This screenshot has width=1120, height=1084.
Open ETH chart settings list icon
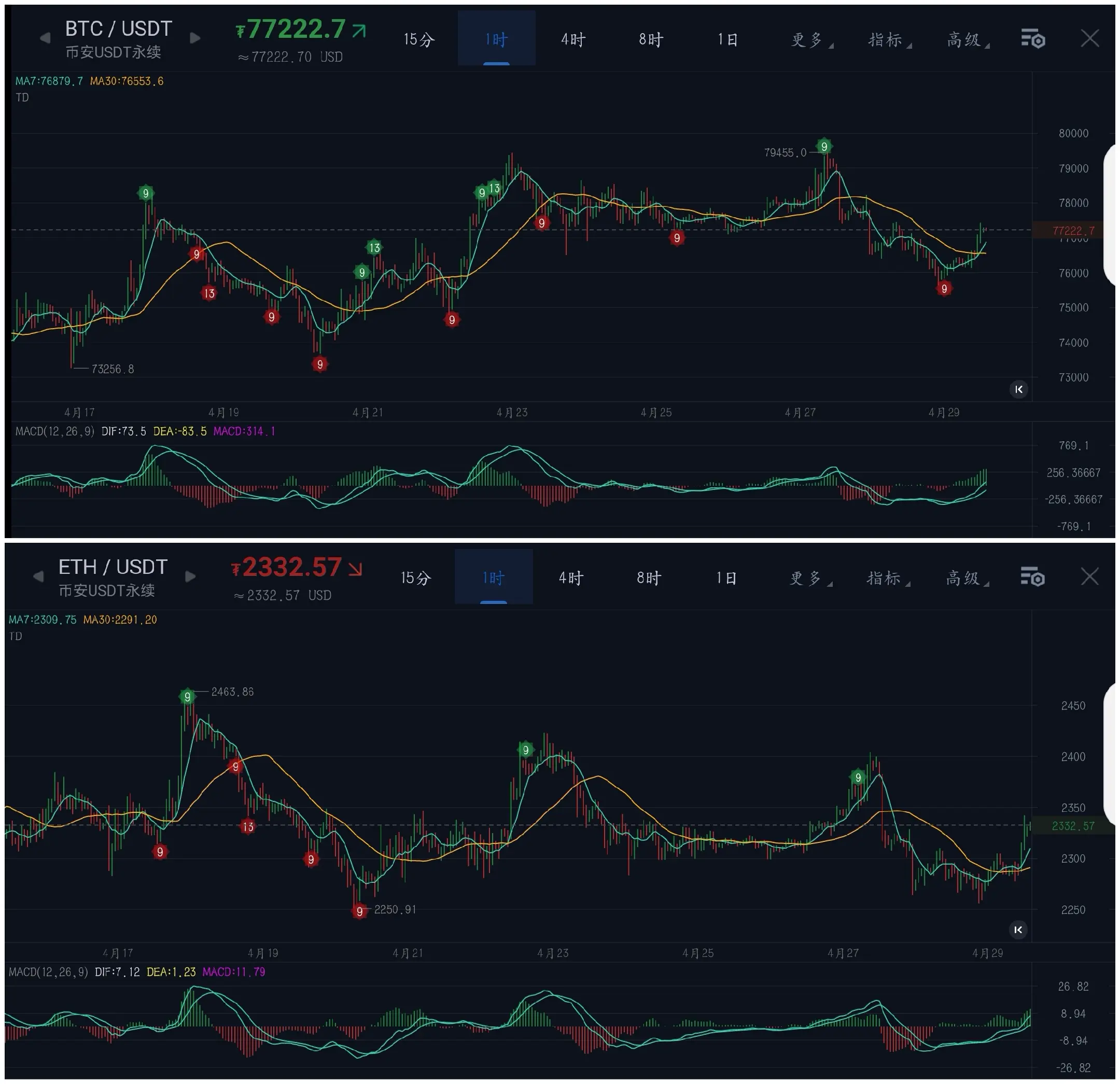click(x=1032, y=576)
